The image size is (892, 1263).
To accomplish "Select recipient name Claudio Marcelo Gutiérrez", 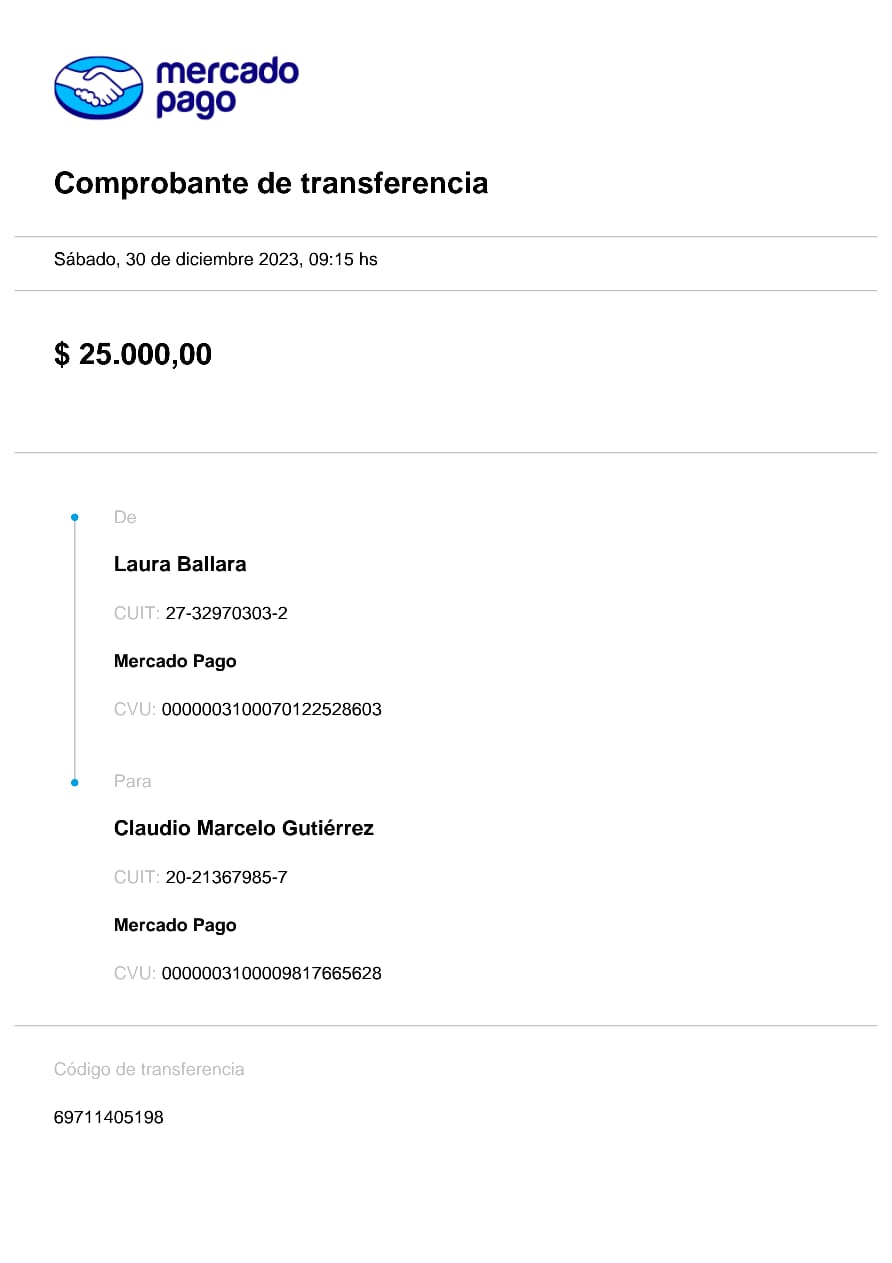I will tap(244, 828).
